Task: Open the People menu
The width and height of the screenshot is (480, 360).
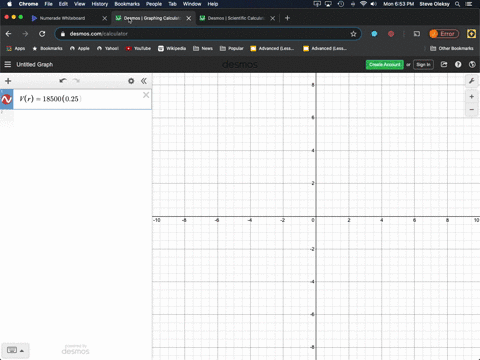Action: (154, 4)
